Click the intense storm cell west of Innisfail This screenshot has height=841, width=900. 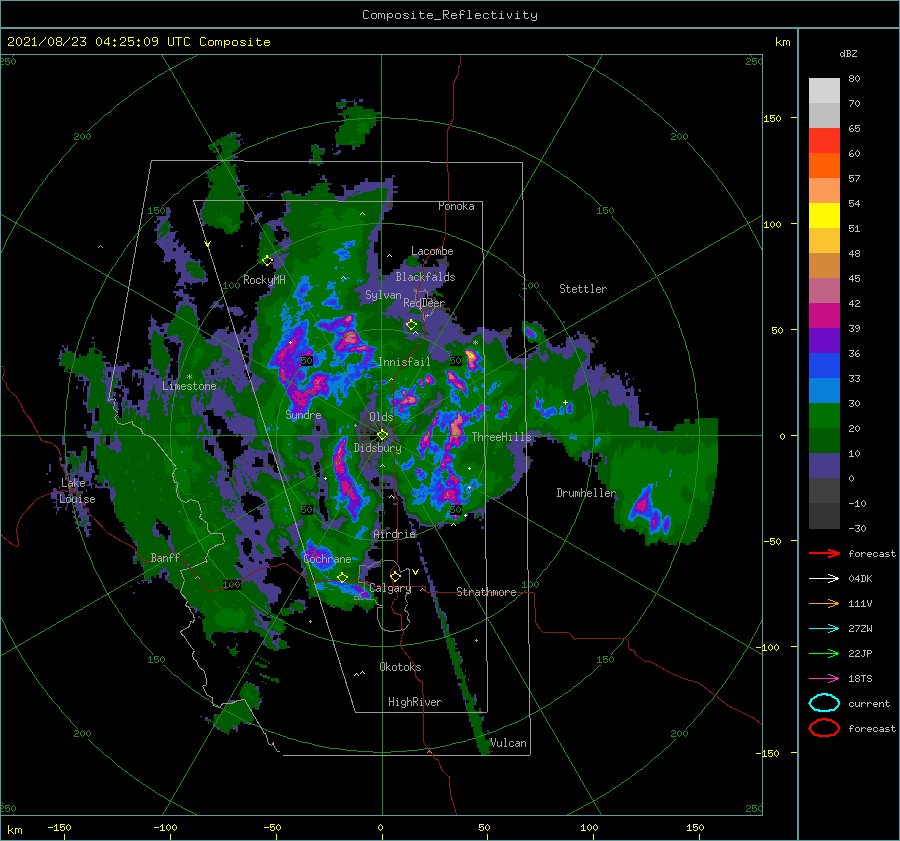click(351, 341)
